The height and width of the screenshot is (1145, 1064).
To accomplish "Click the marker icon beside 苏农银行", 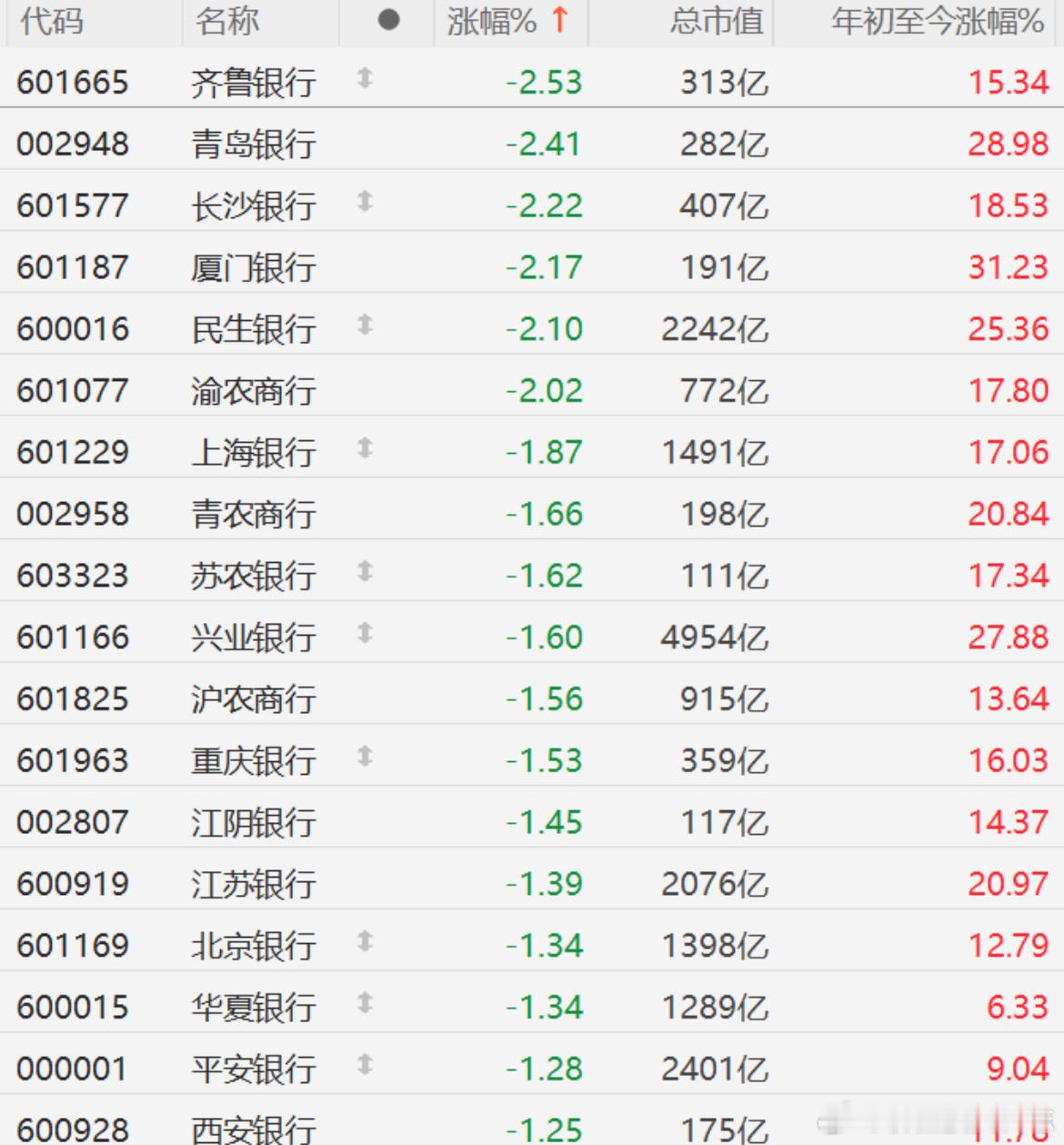I will [365, 571].
